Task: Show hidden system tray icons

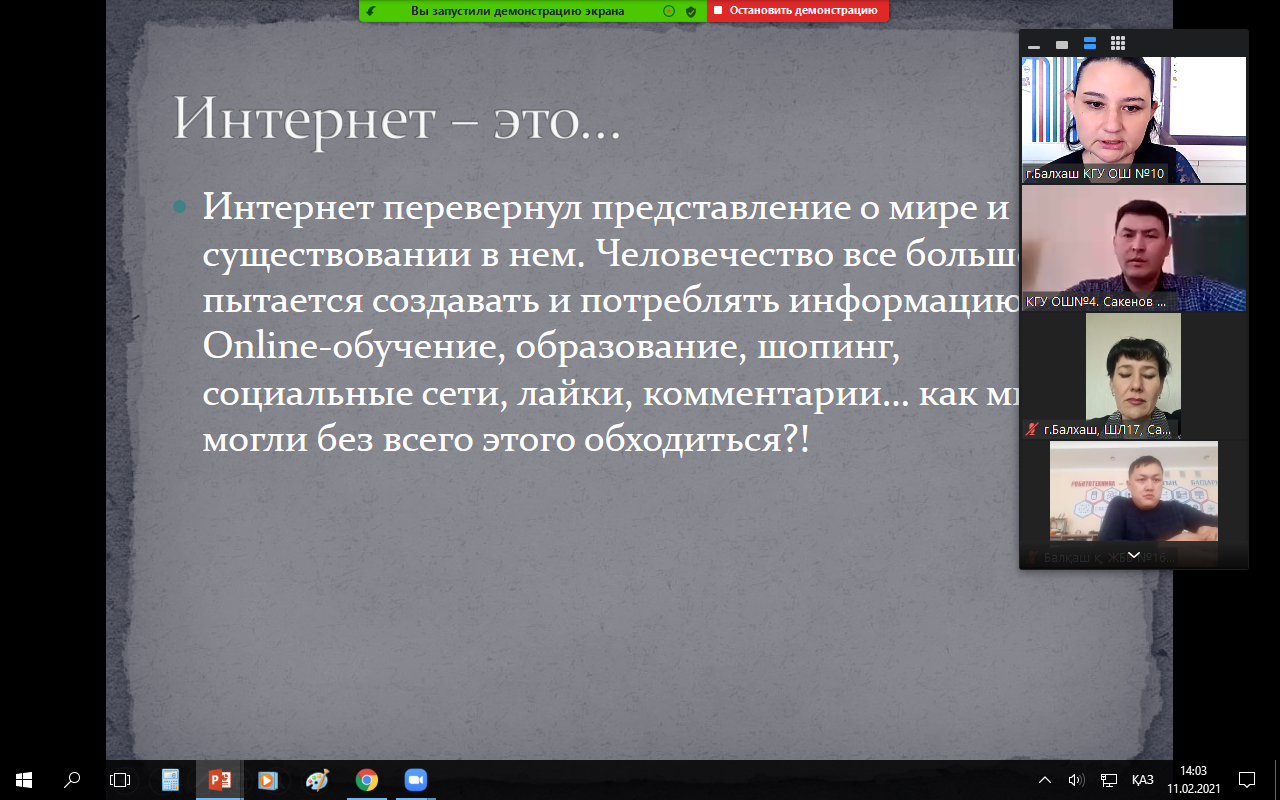Action: pos(1045,780)
